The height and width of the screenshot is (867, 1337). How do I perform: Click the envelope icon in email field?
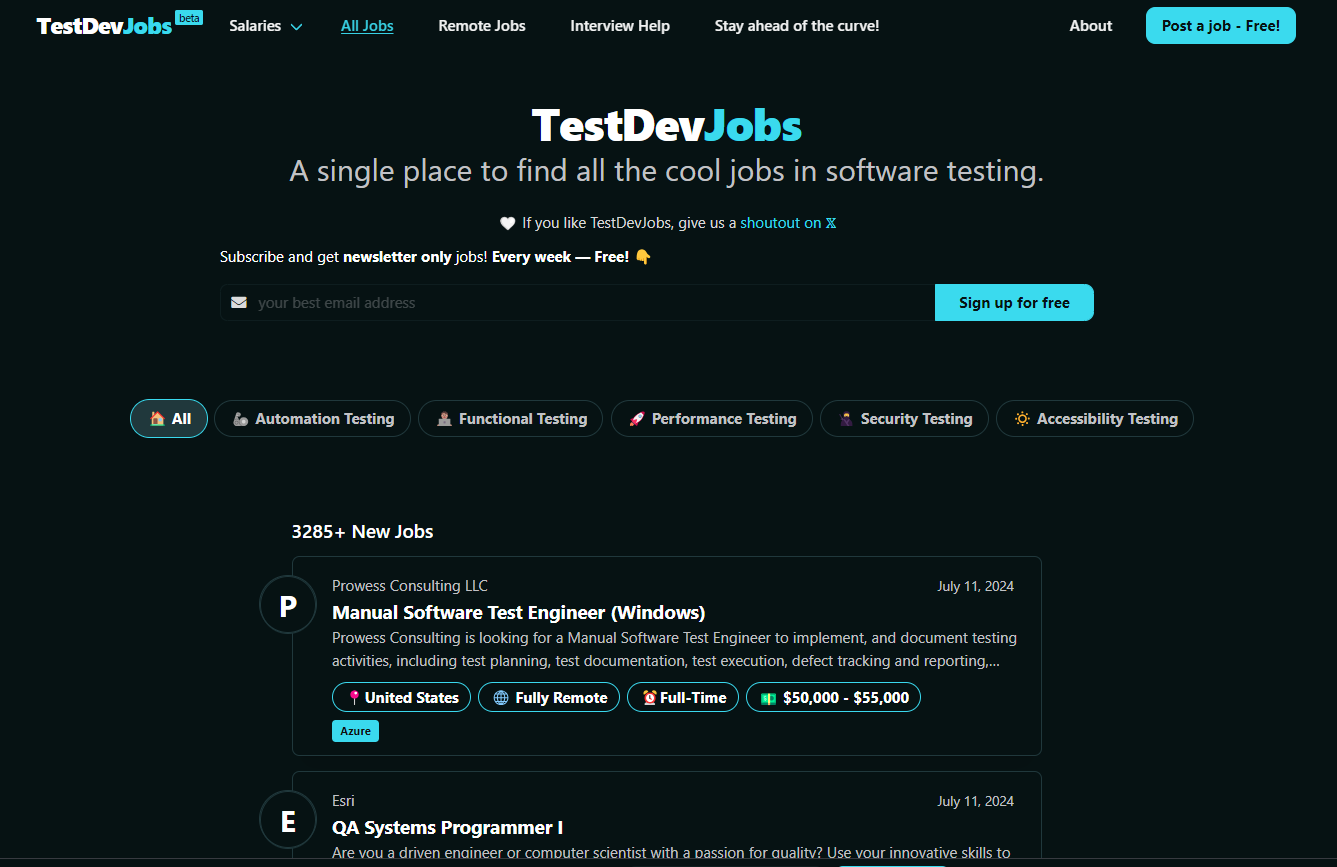click(239, 302)
